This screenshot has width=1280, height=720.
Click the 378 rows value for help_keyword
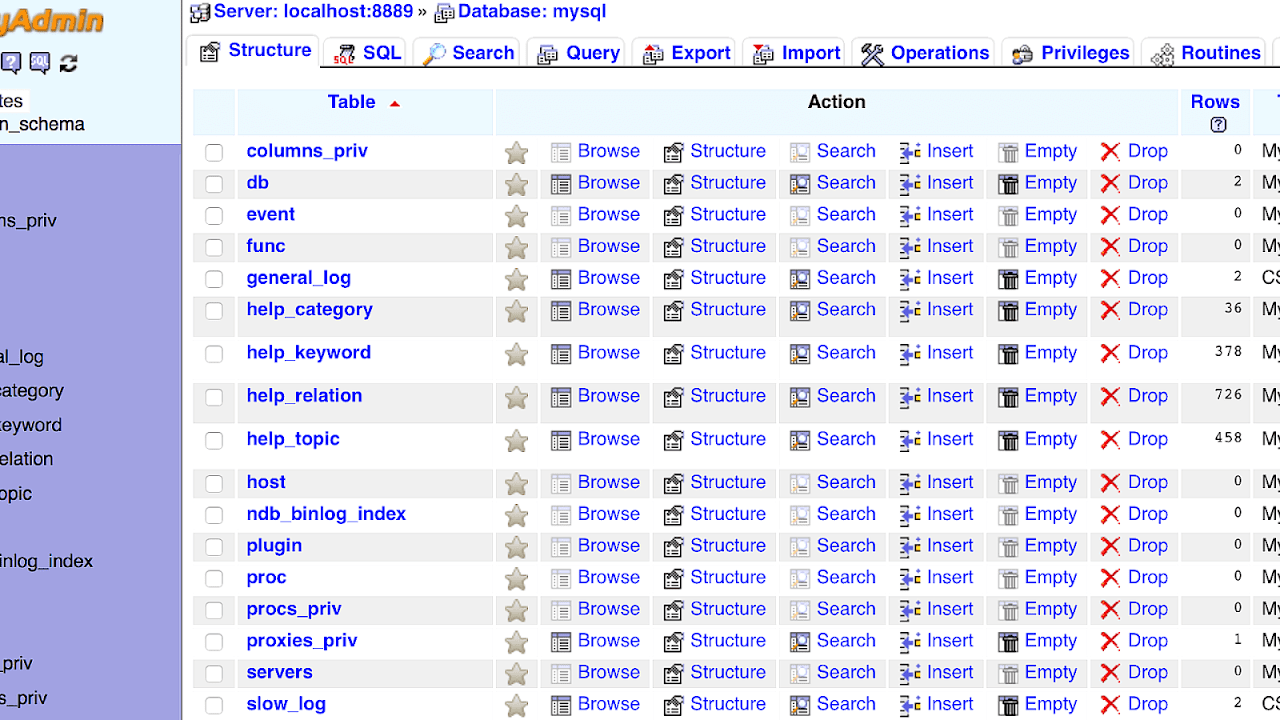(1228, 352)
